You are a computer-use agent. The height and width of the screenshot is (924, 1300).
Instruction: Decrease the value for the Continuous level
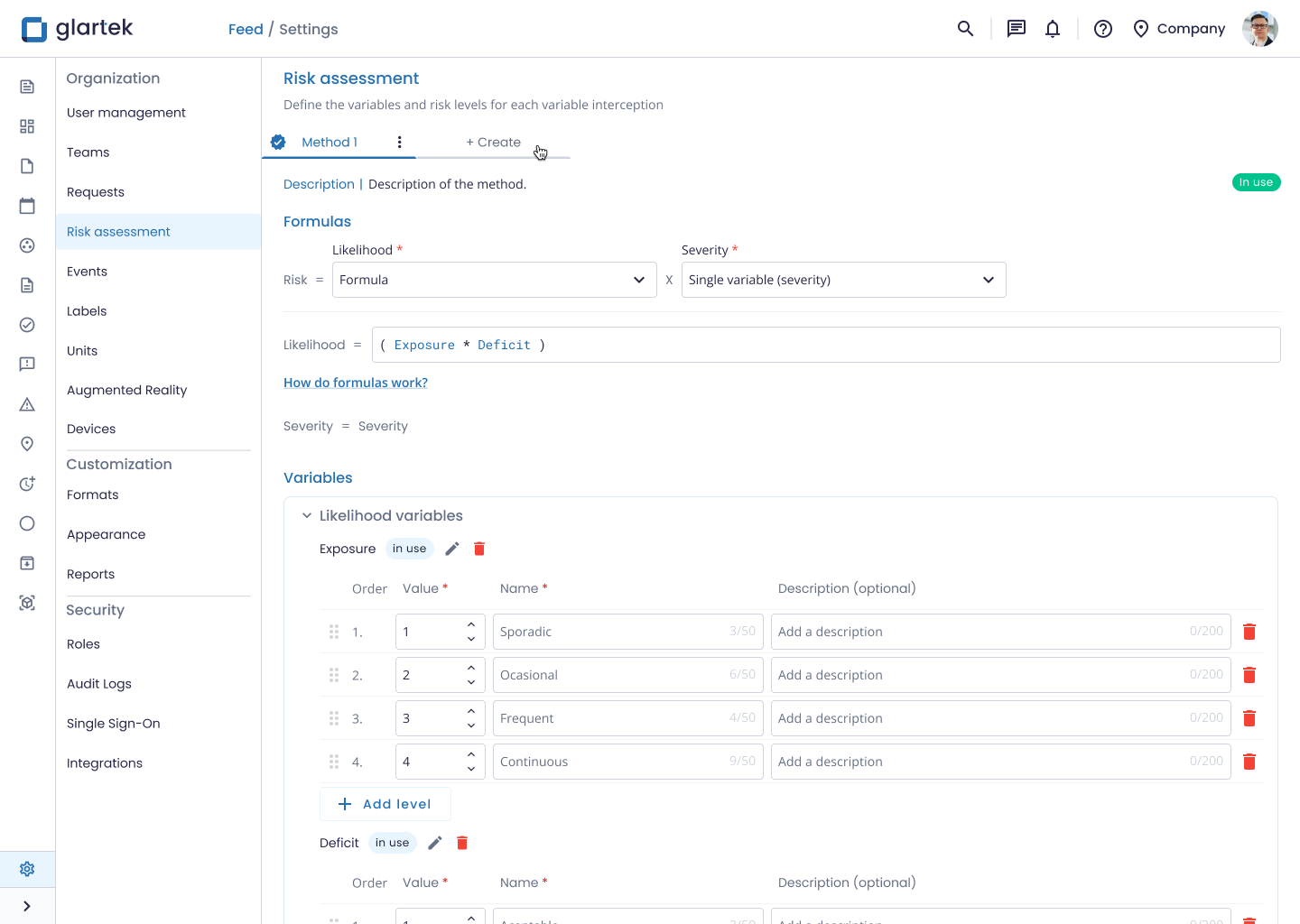tap(471, 769)
